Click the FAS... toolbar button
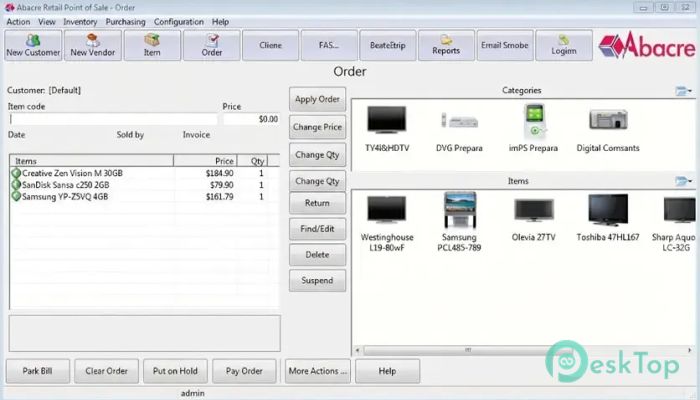 click(329, 45)
